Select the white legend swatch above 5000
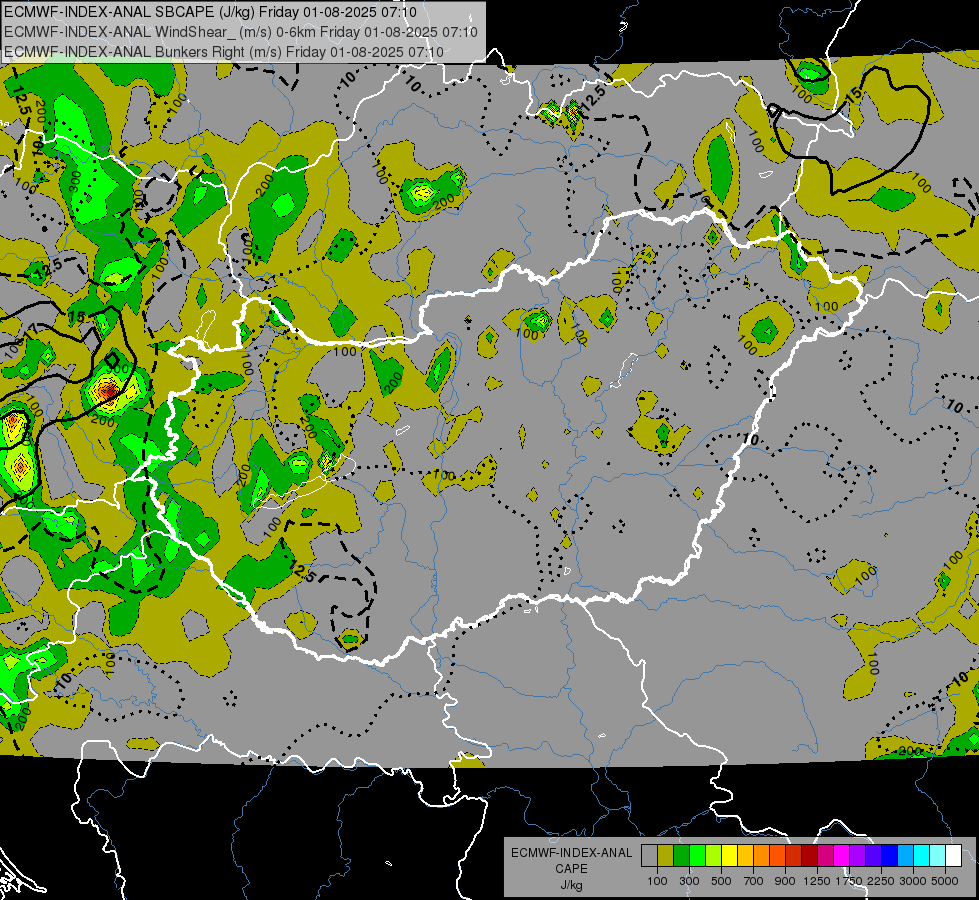979x900 pixels. point(954,856)
